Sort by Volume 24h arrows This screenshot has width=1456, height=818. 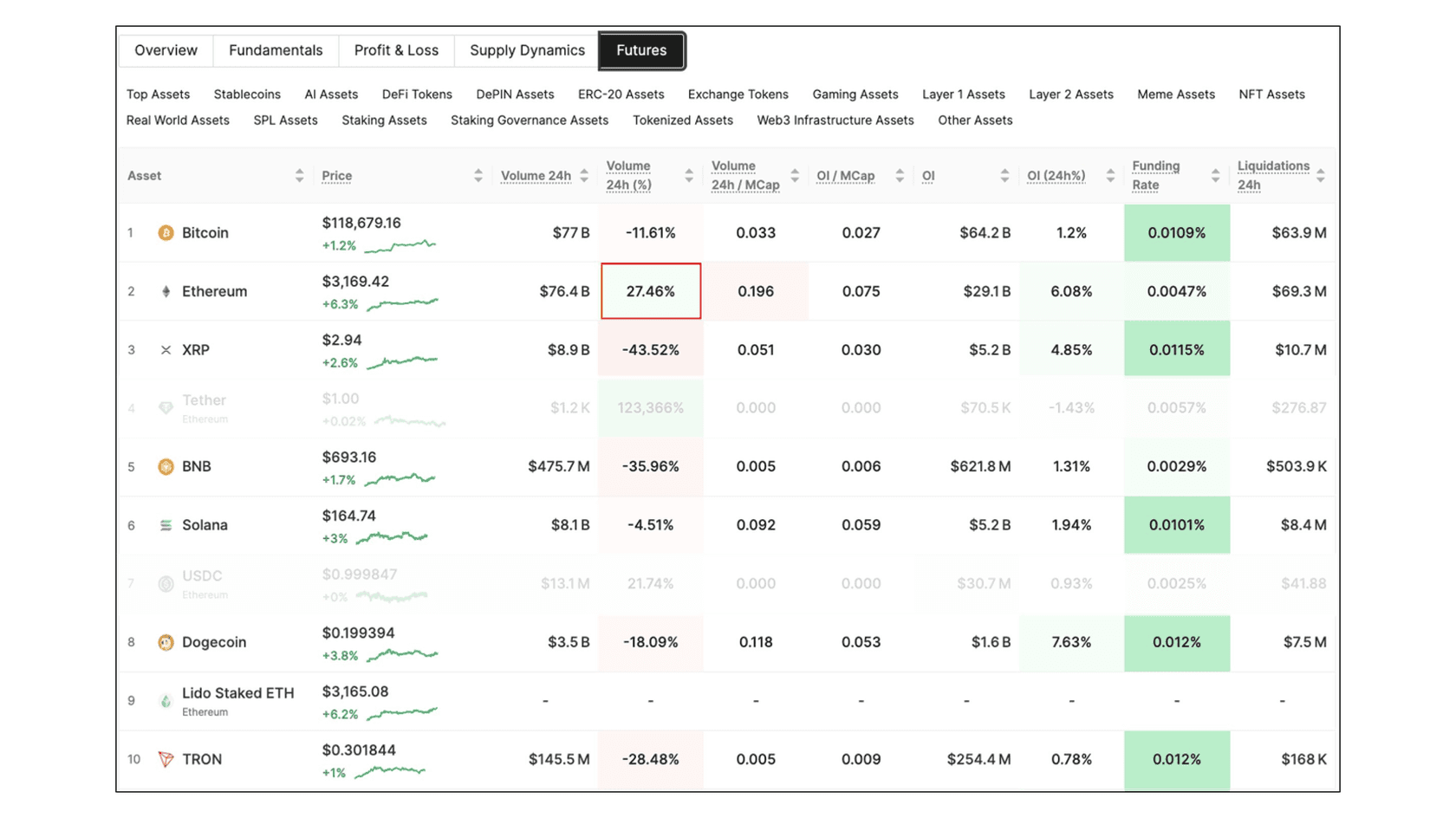point(584,176)
